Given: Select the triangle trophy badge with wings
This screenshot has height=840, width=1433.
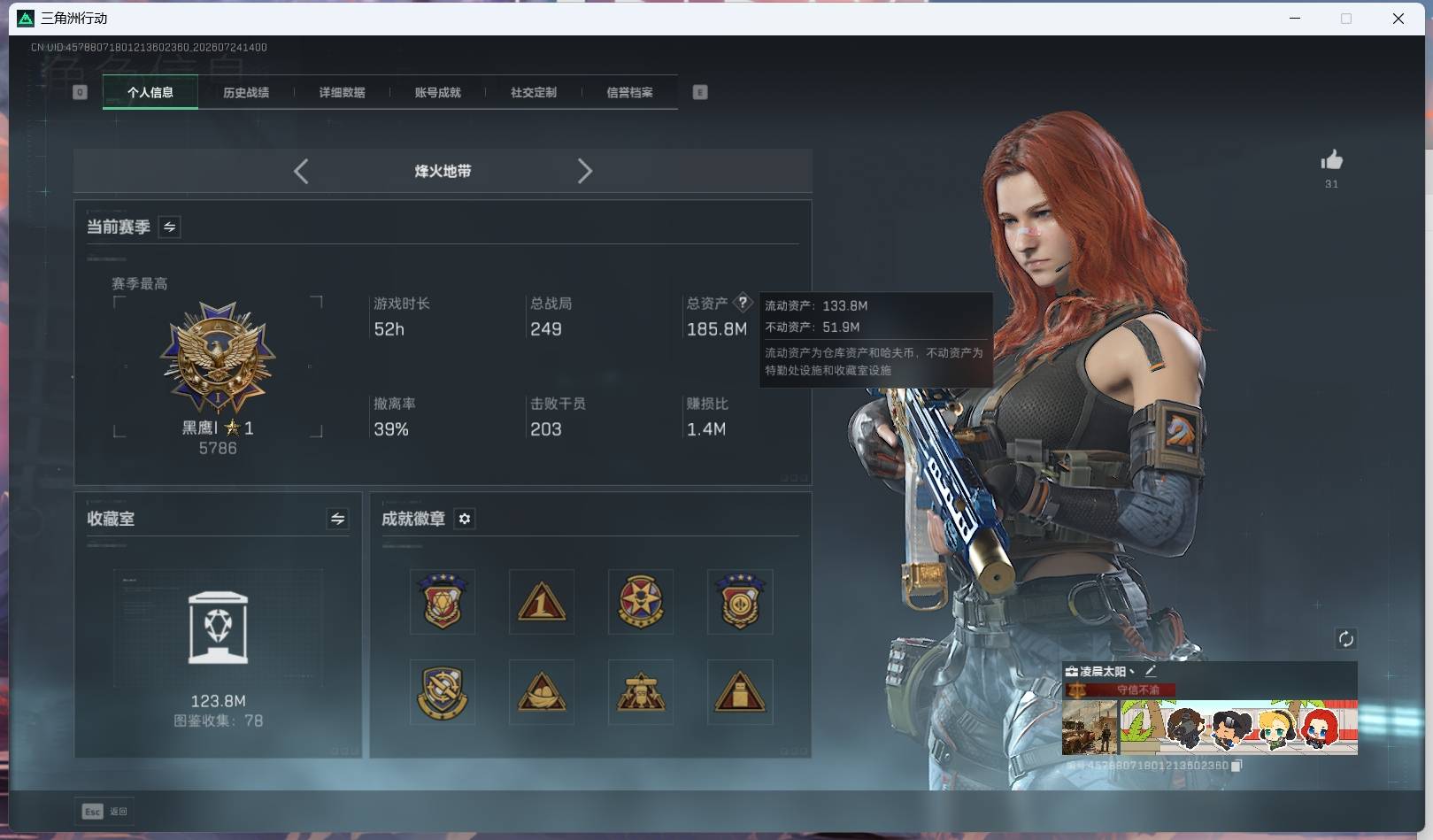Looking at the screenshot, I should 641,691.
